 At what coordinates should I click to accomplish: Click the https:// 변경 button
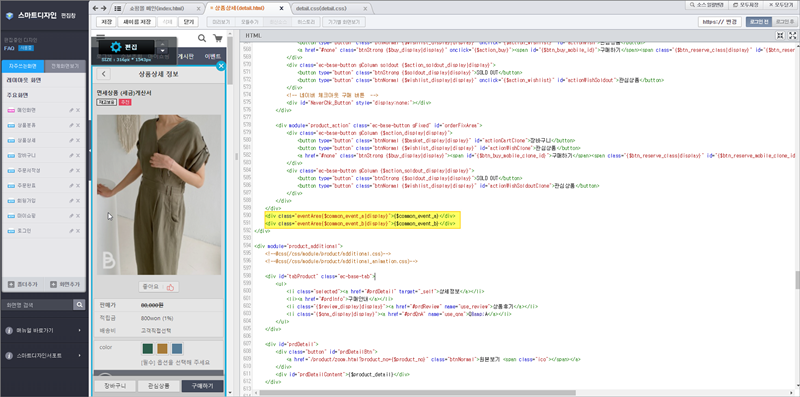pos(720,22)
